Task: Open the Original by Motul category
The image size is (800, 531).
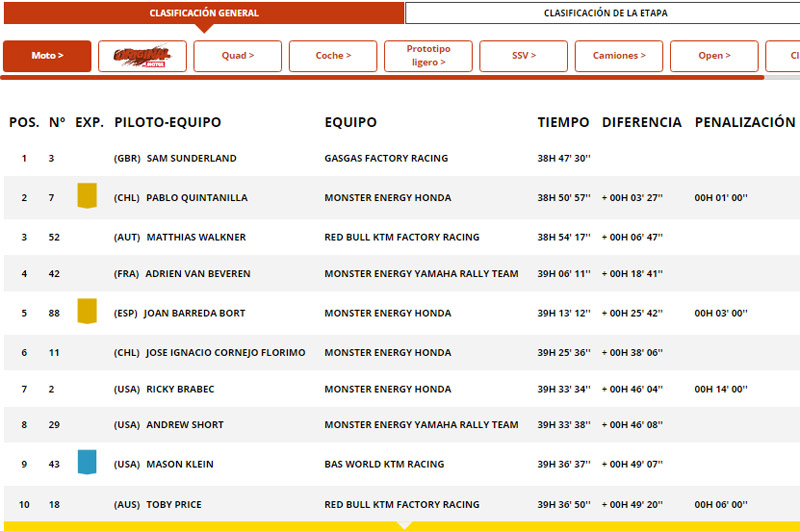Action: click(142, 56)
